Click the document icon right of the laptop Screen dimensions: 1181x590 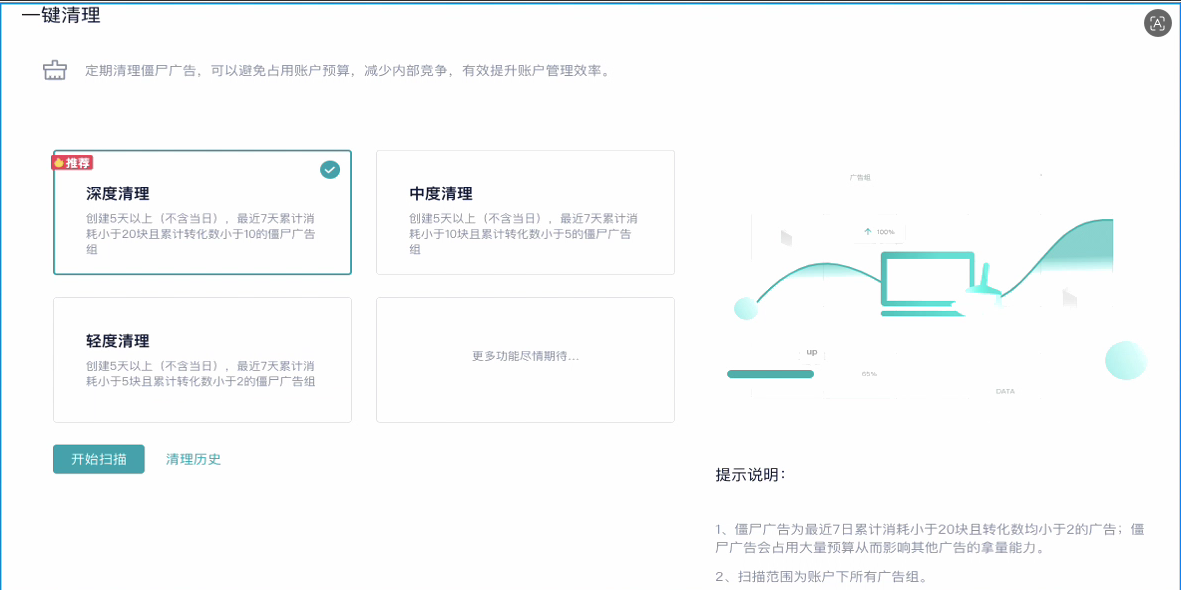click(1068, 297)
